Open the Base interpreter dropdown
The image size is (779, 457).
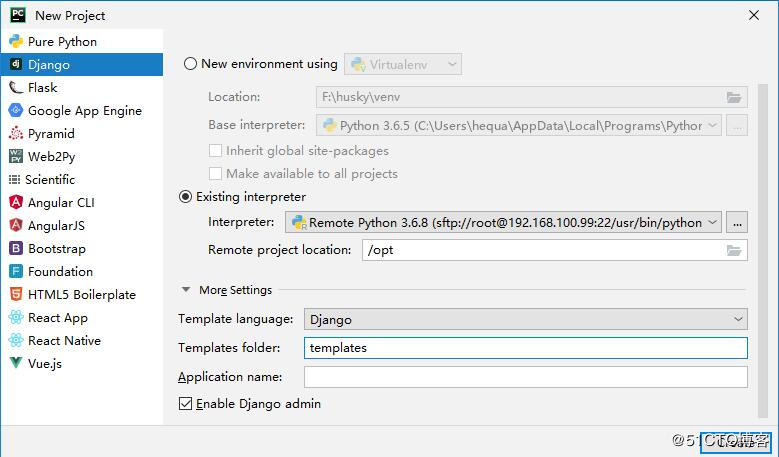[x=519, y=126]
